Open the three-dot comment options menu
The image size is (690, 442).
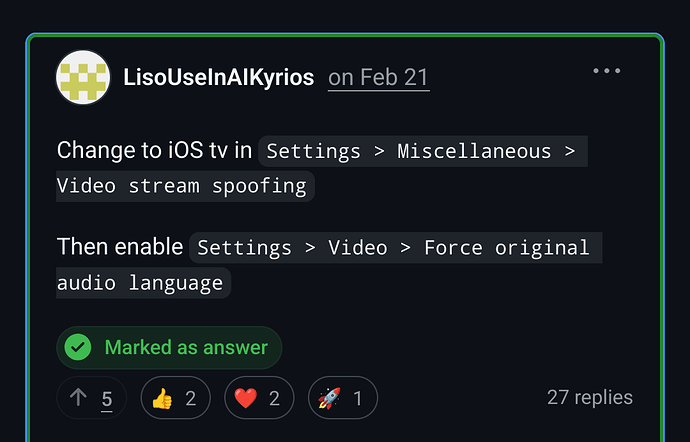607,71
